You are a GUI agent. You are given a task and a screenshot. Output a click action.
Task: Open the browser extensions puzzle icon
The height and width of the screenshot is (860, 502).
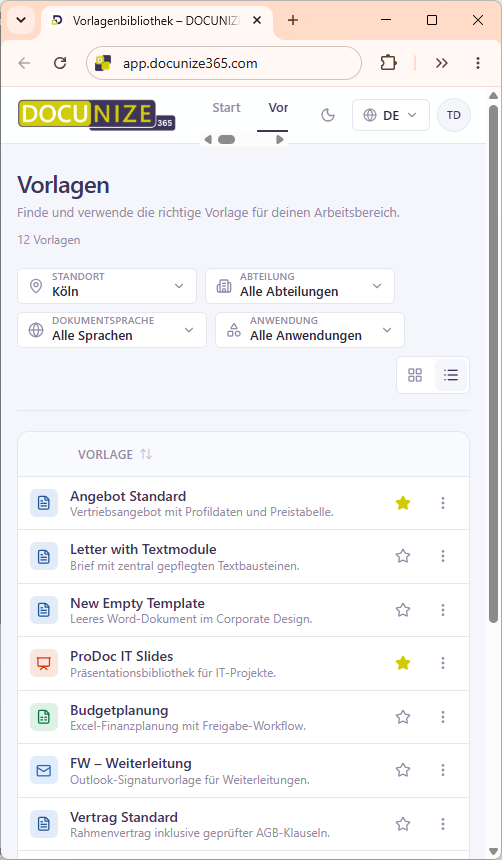(388, 63)
